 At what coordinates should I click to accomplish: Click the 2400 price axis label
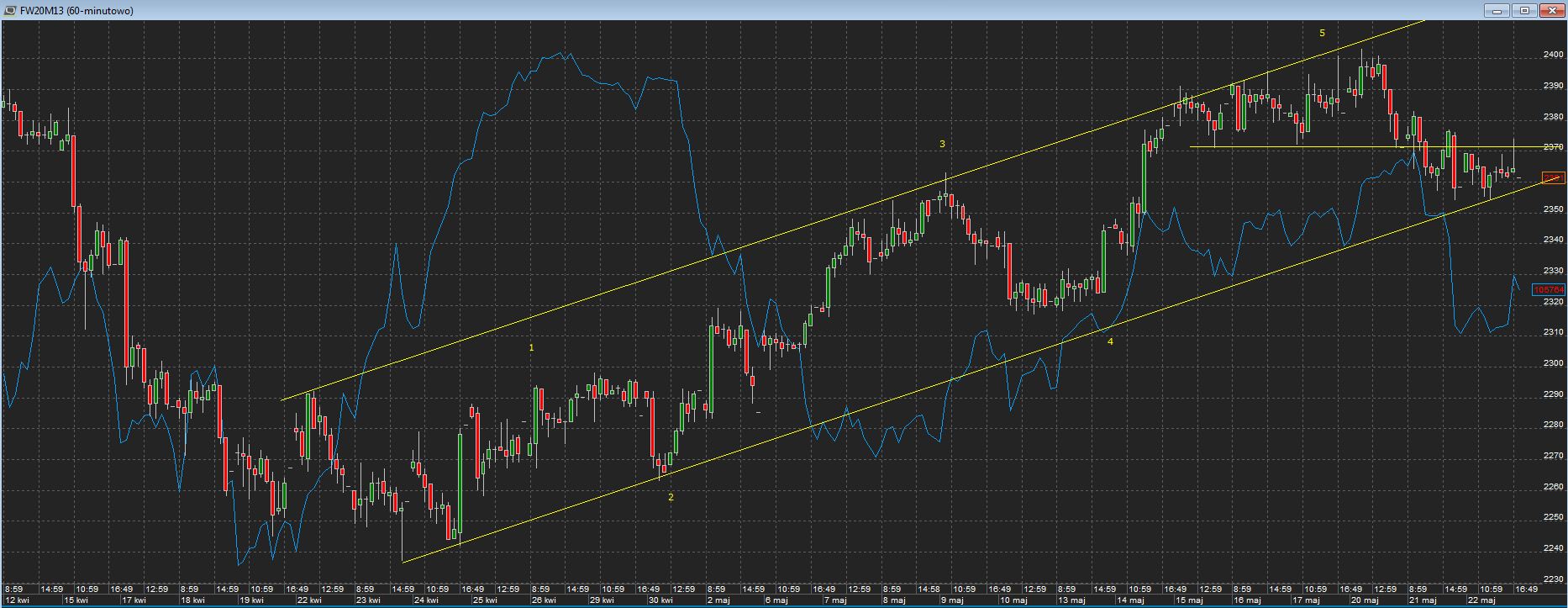click(x=1554, y=55)
